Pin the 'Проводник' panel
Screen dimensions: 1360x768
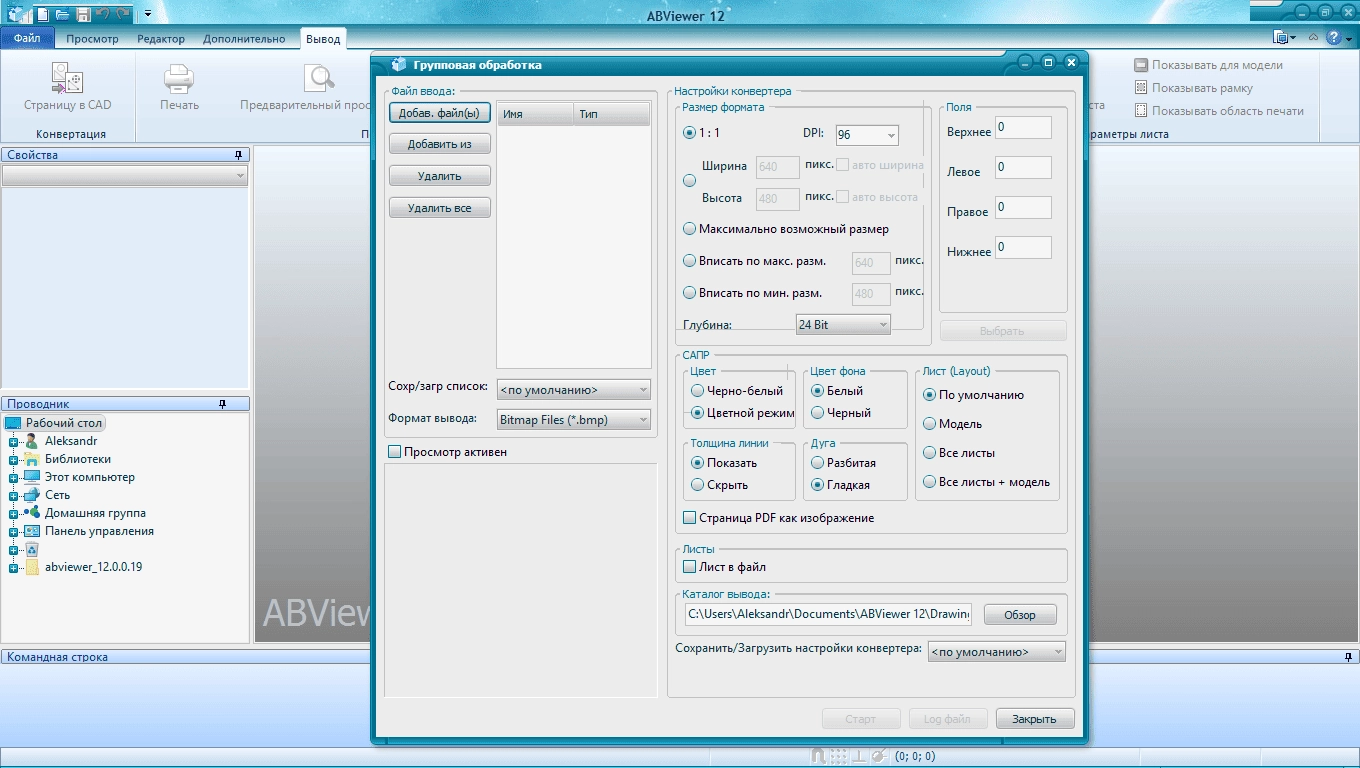[x=222, y=404]
